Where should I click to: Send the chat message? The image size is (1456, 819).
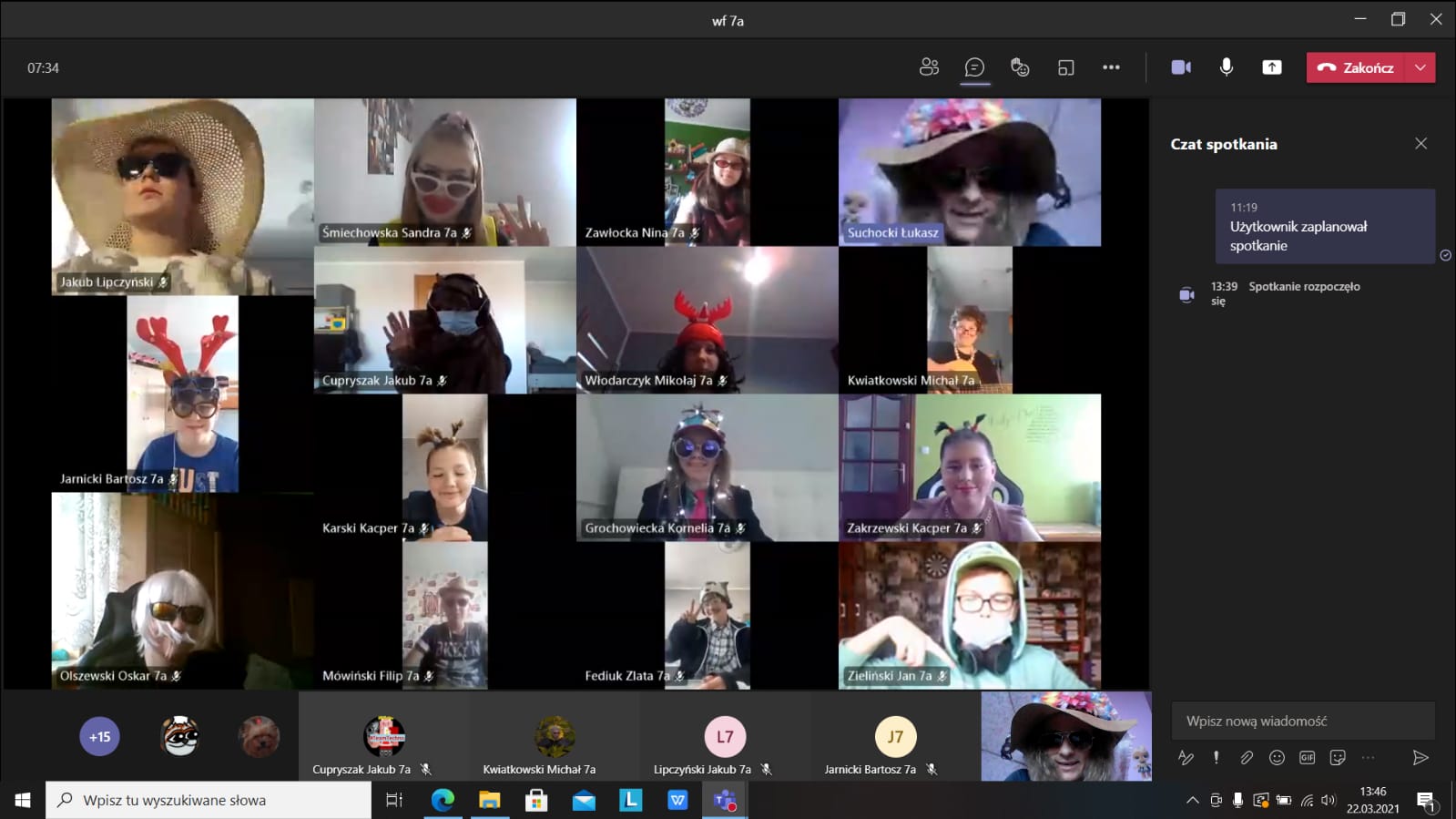click(x=1420, y=758)
